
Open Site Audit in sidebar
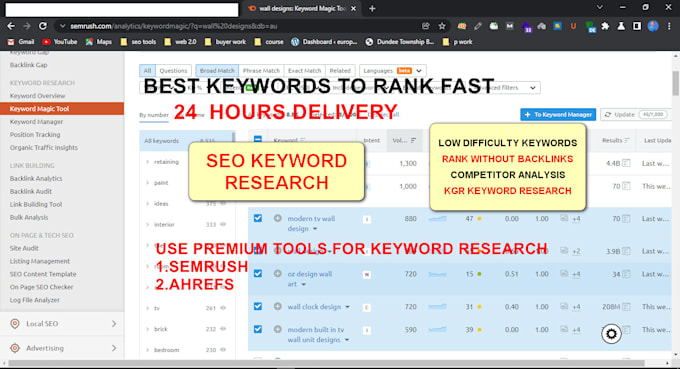tap(24, 248)
